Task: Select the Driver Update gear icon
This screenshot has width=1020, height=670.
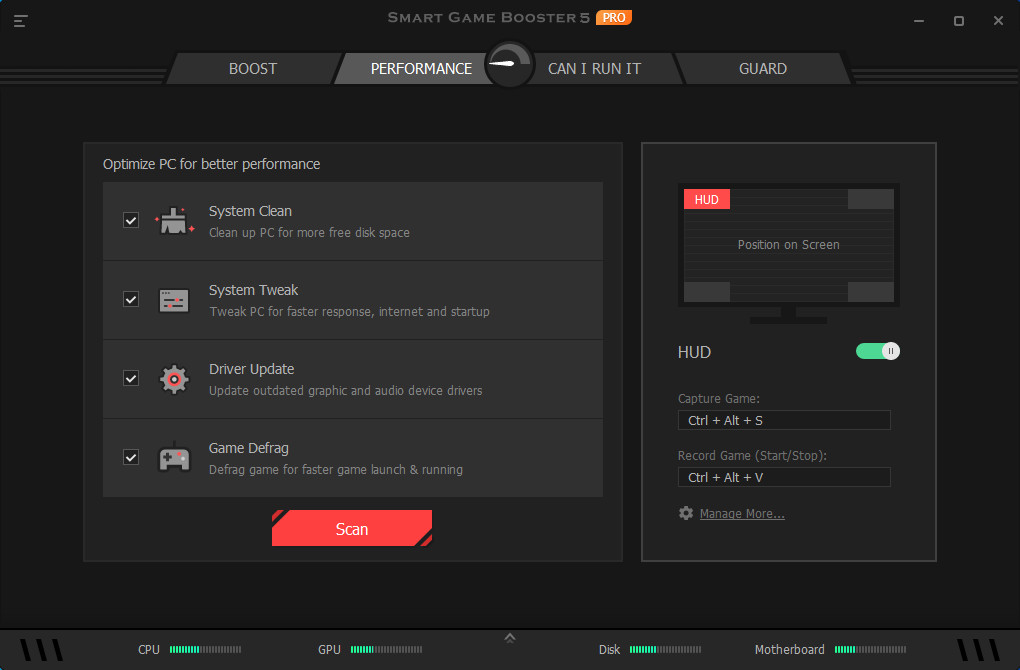Action: pyautogui.click(x=174, y=378)
